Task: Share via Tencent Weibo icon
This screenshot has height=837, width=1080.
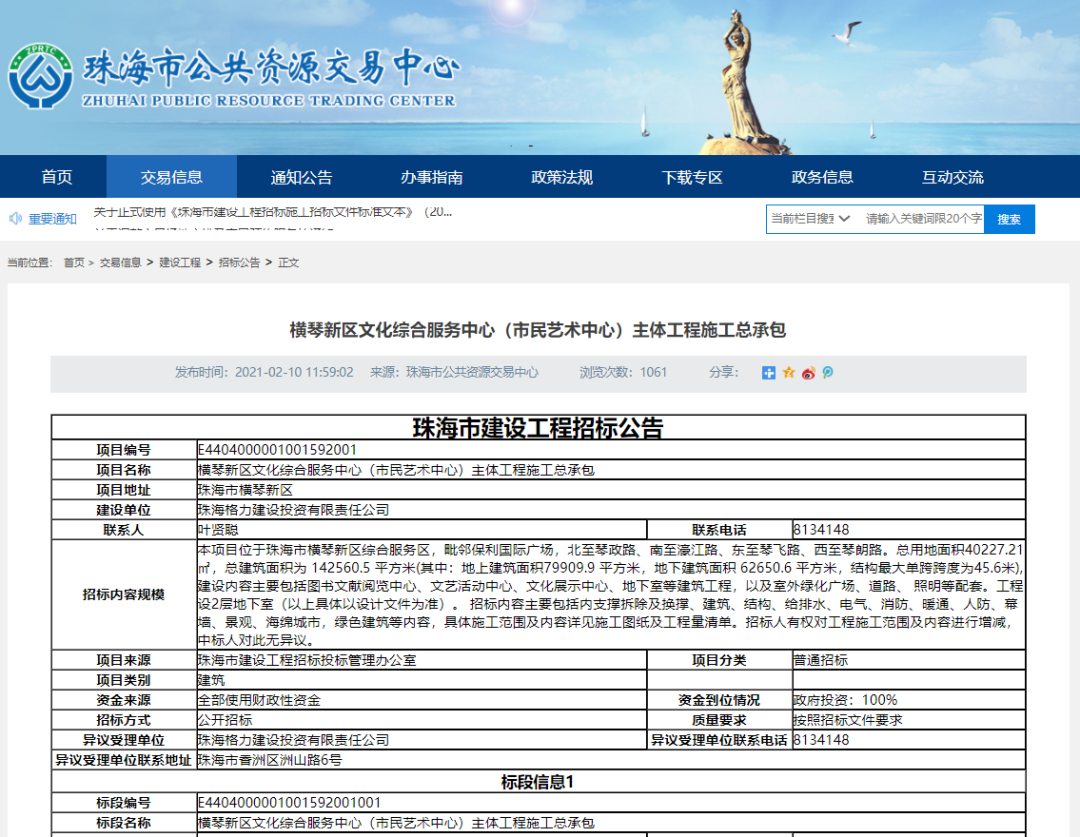Action: [x=827, y=373]
